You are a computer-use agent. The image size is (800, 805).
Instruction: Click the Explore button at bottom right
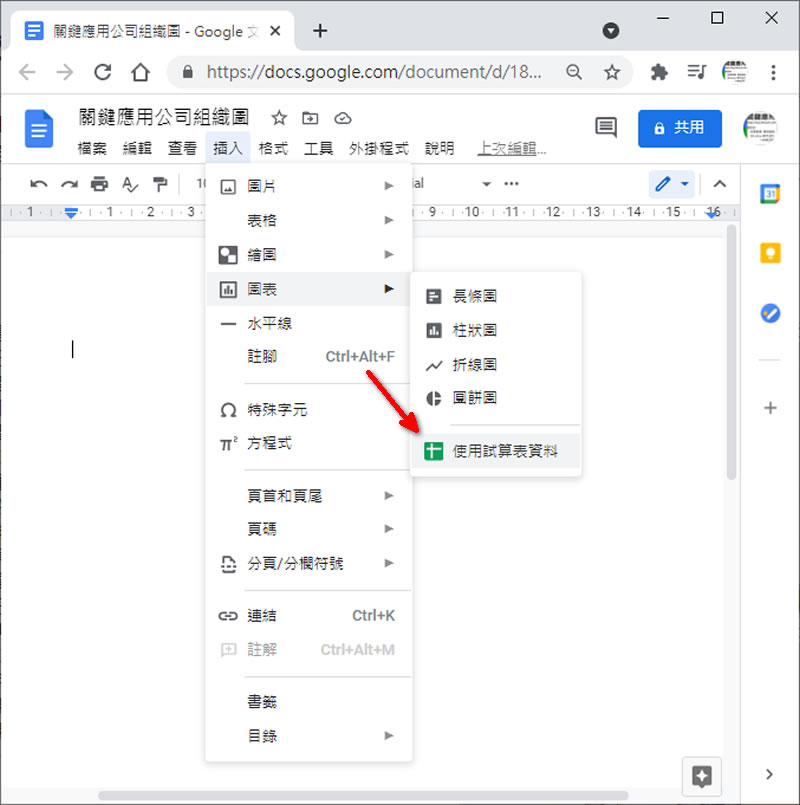(x=701, y=776)
